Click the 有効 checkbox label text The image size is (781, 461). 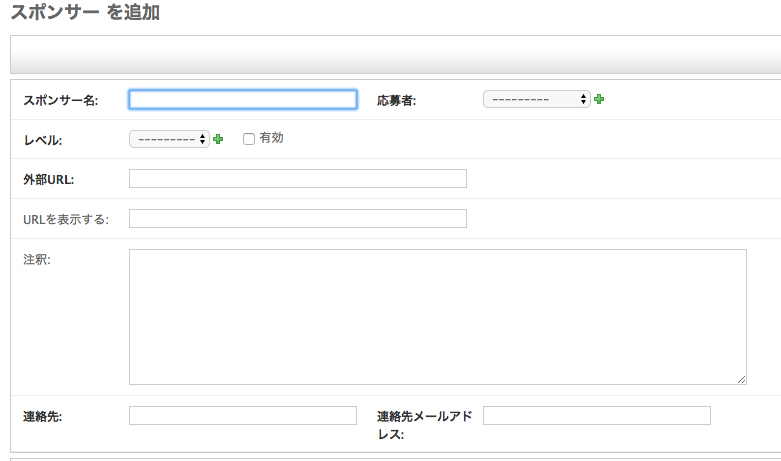click(x=271, y=138)
